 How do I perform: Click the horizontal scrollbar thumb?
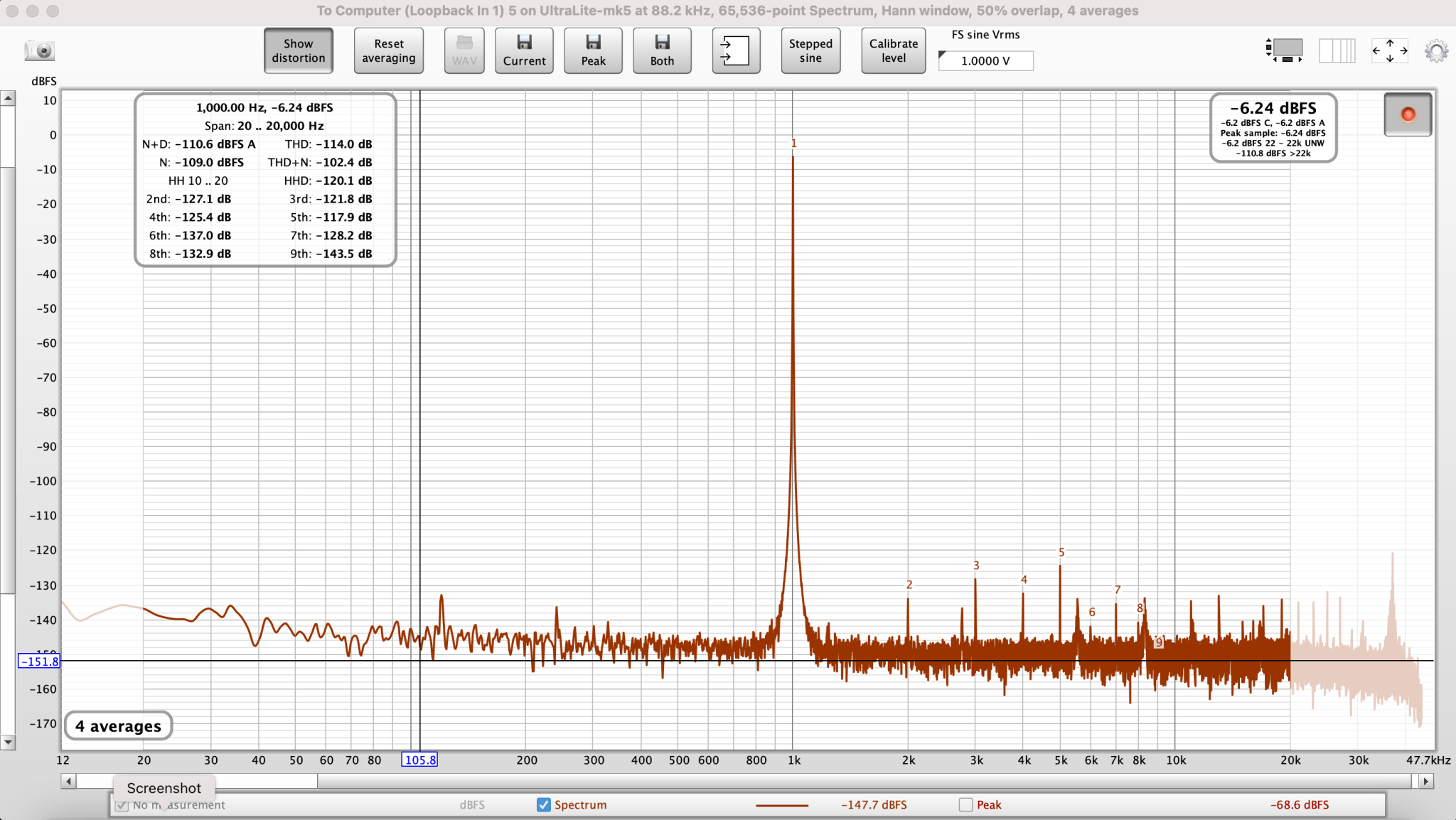coord(864,781)
